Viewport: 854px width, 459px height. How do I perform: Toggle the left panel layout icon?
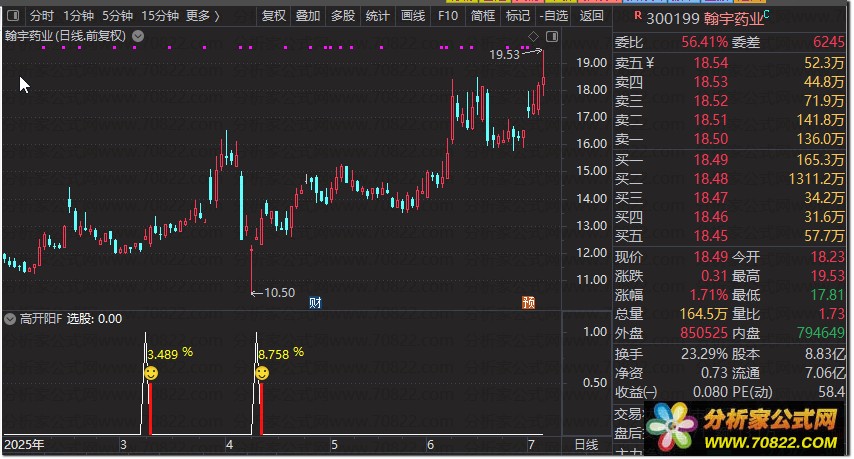click(13, 16)
